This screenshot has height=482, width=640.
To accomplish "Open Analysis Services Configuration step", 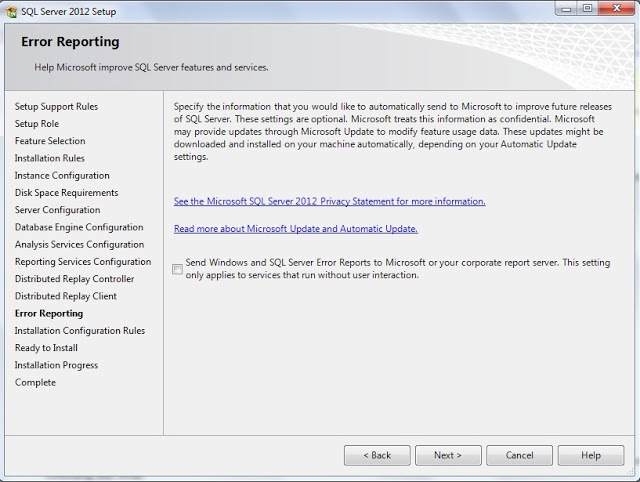I will point(79,244).
